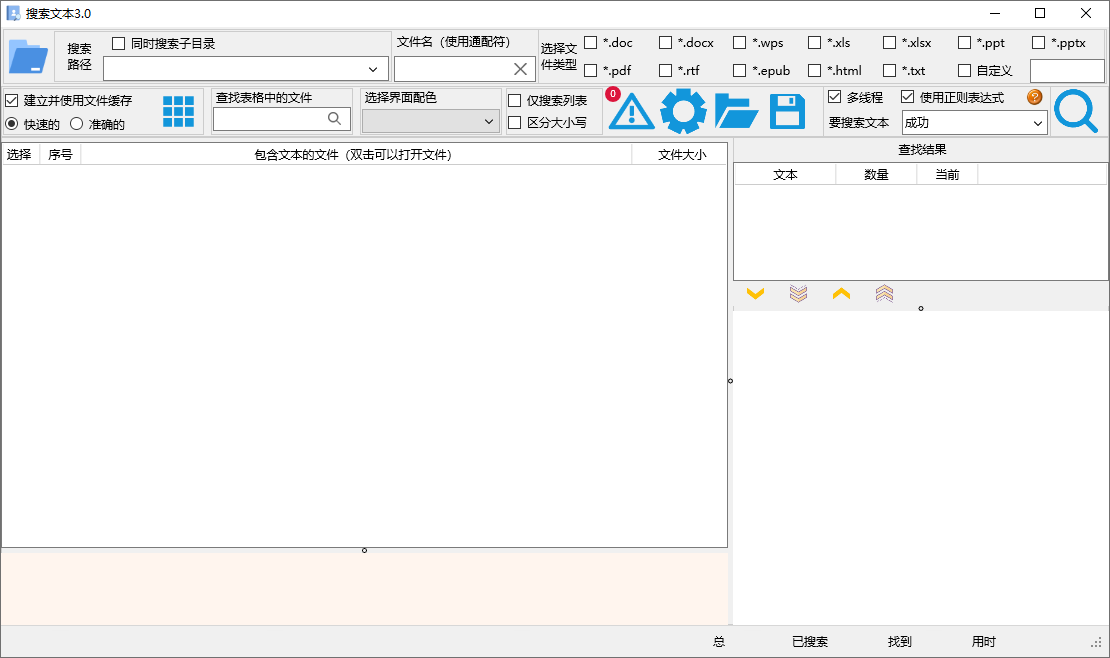The height and width of the screenshot is (658, 1110).
Task: Open the search path folder picker icon
Action: [x=29, y=56]
